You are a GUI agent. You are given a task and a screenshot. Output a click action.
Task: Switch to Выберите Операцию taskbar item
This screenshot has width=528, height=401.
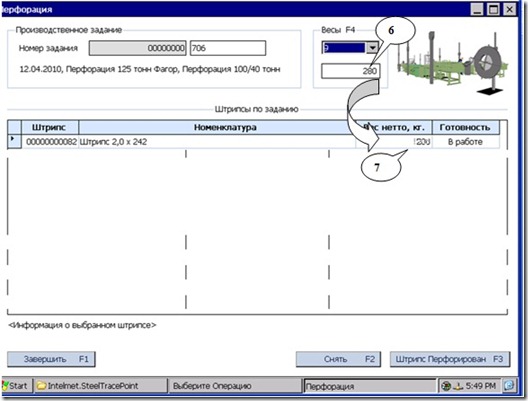click(234, 386)
